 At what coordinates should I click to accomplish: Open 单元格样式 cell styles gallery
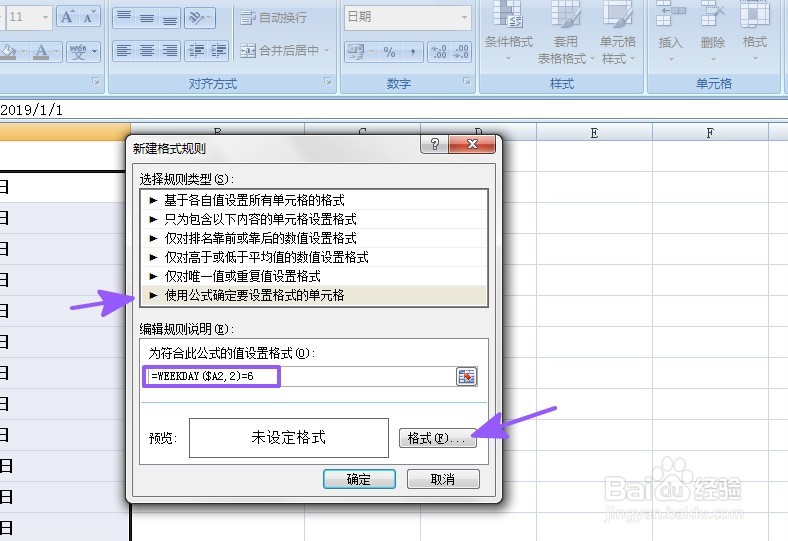pos(618,32)
